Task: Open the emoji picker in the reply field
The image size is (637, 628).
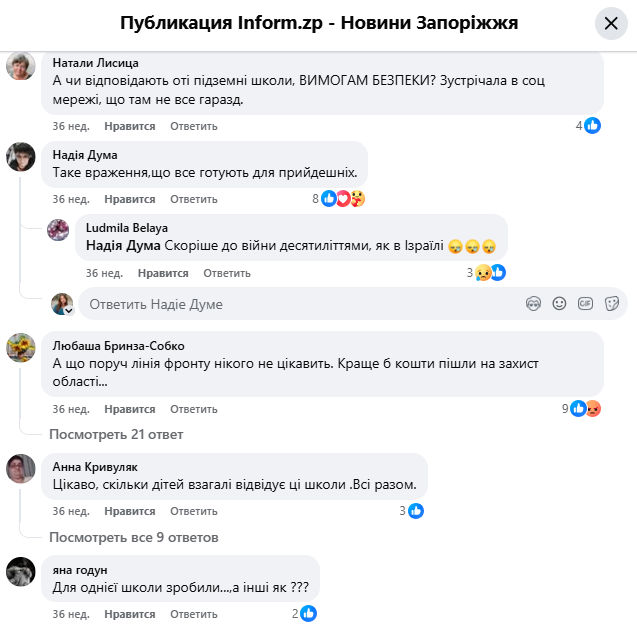Action: pyautogui.click(x=560, y=303)
